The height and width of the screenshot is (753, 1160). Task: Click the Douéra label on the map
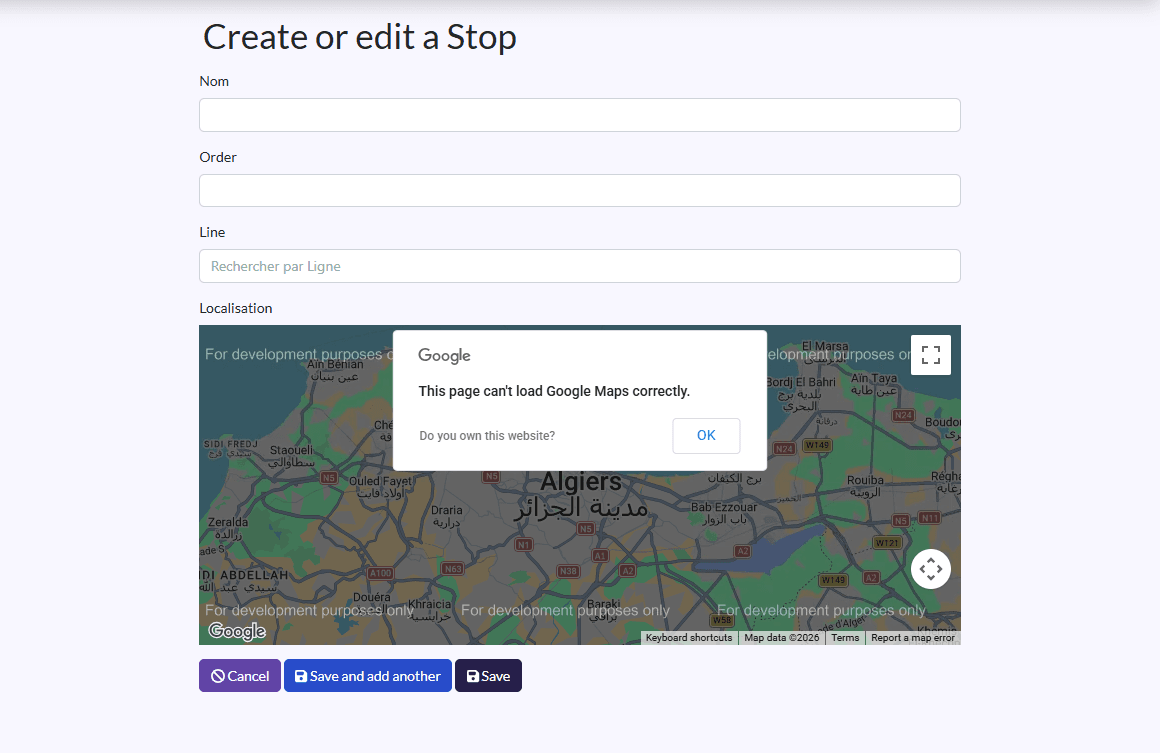(x=371, y=597)
